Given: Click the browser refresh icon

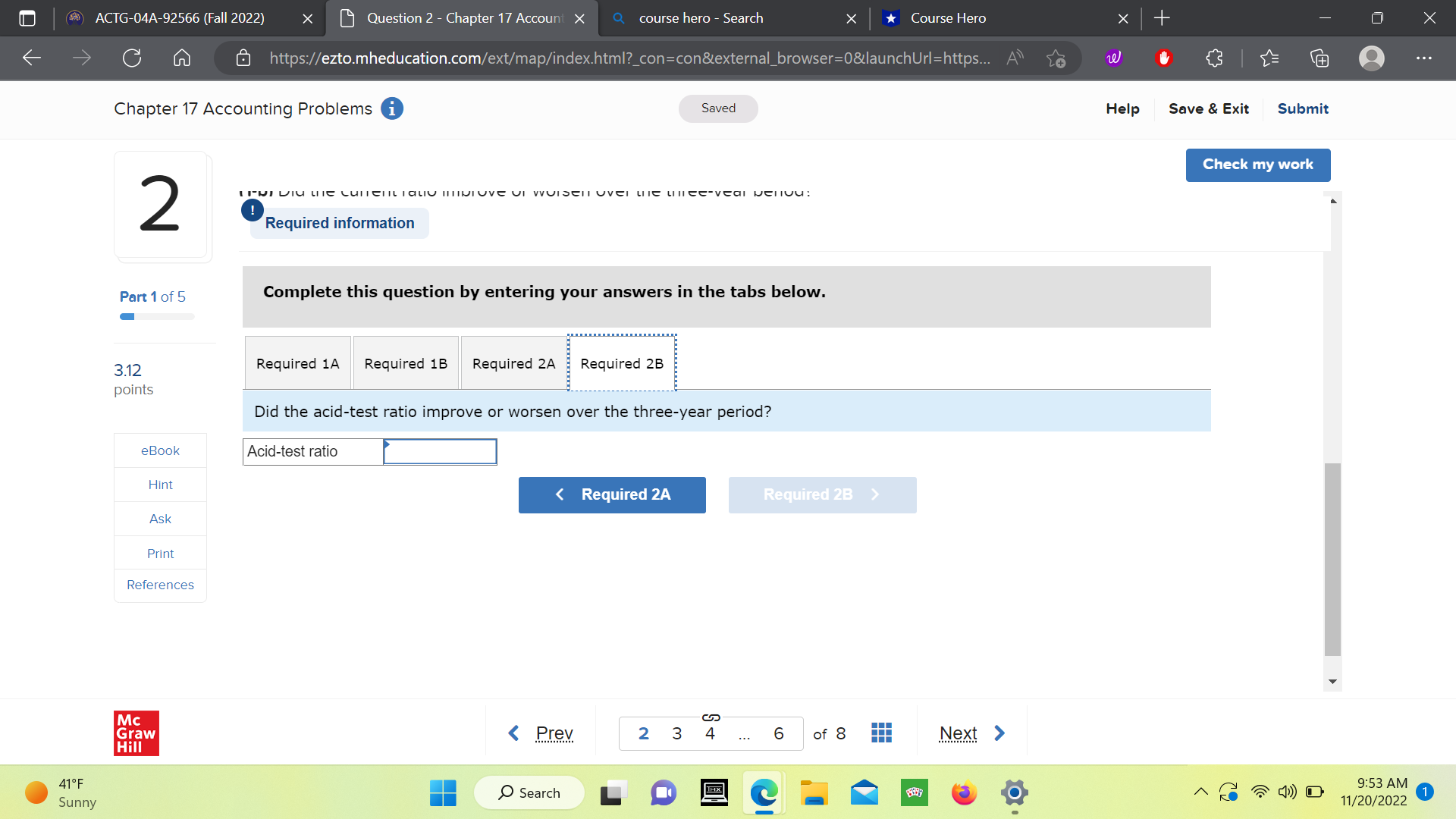Looking at the screenshot, I should pyautogui.click(x=132, y=58).
